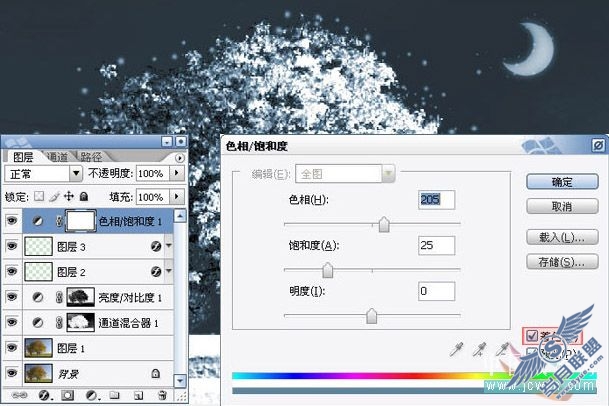This screenshot has width=609, height=406.
Task: Toggle lock position move icon
Action: (69, 197)
